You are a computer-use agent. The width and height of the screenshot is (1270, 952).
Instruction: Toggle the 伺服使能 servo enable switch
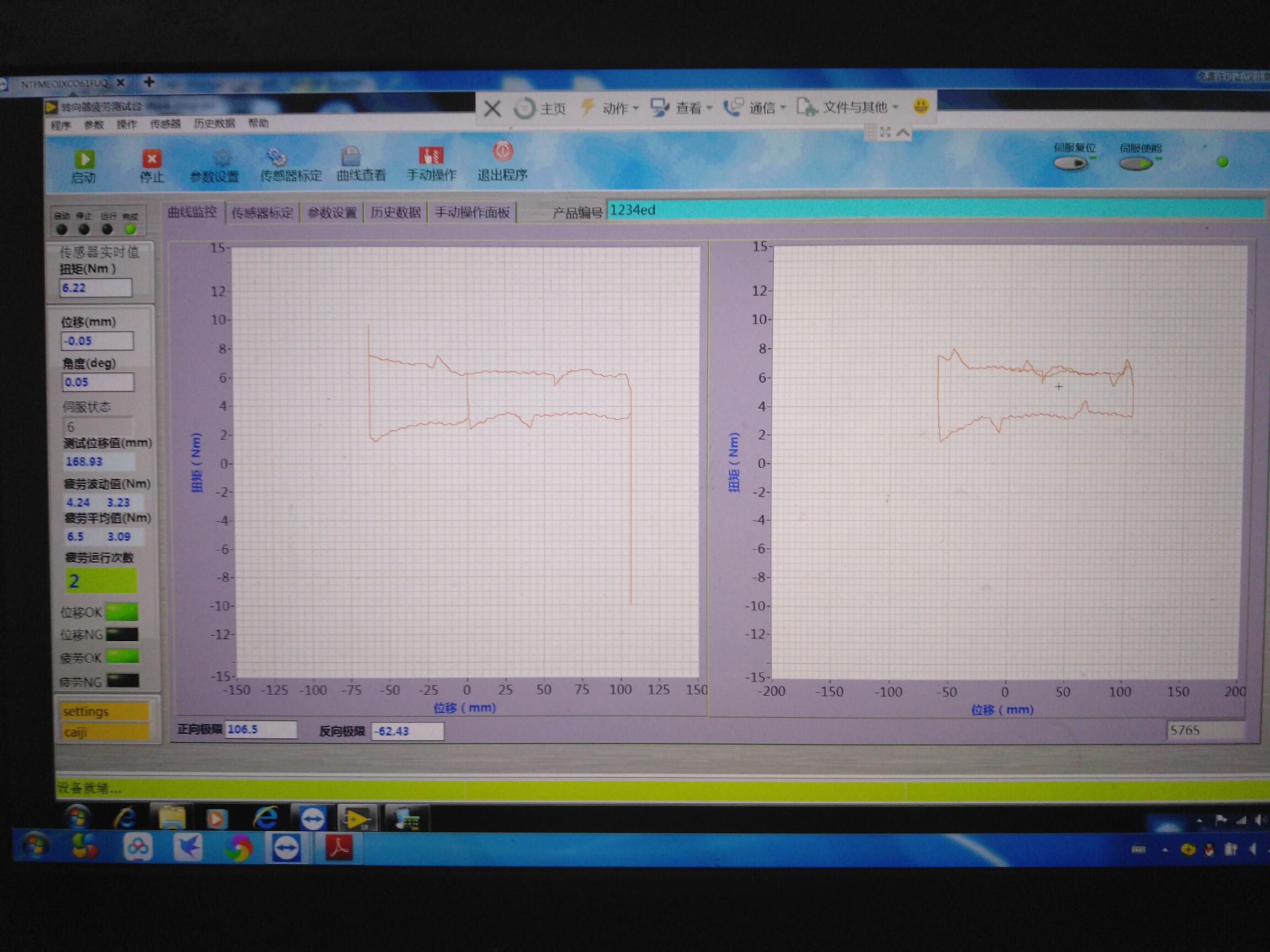1136,164
